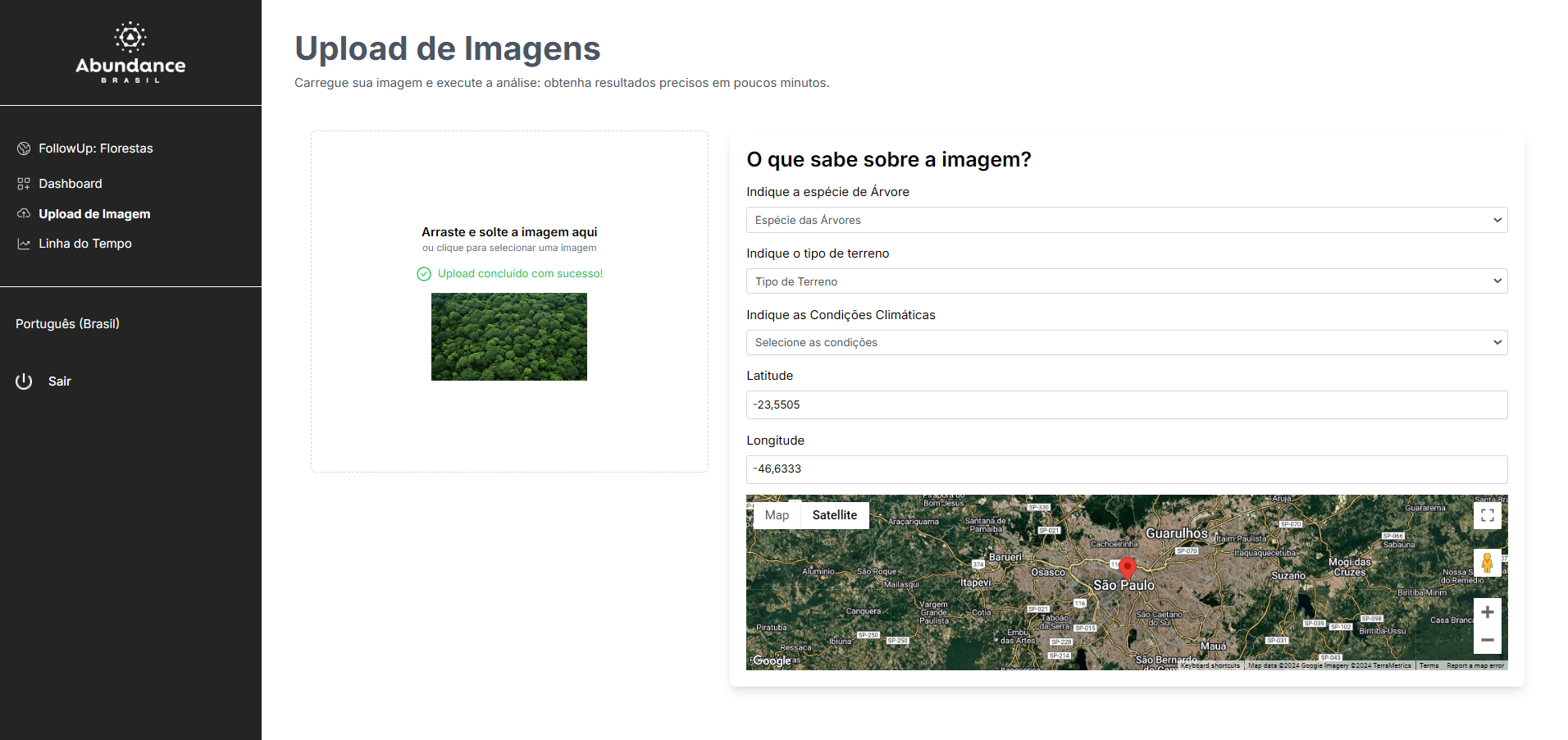
Task: Click 'Indique as Condições Climáticas' label
Action: (841, 315)
